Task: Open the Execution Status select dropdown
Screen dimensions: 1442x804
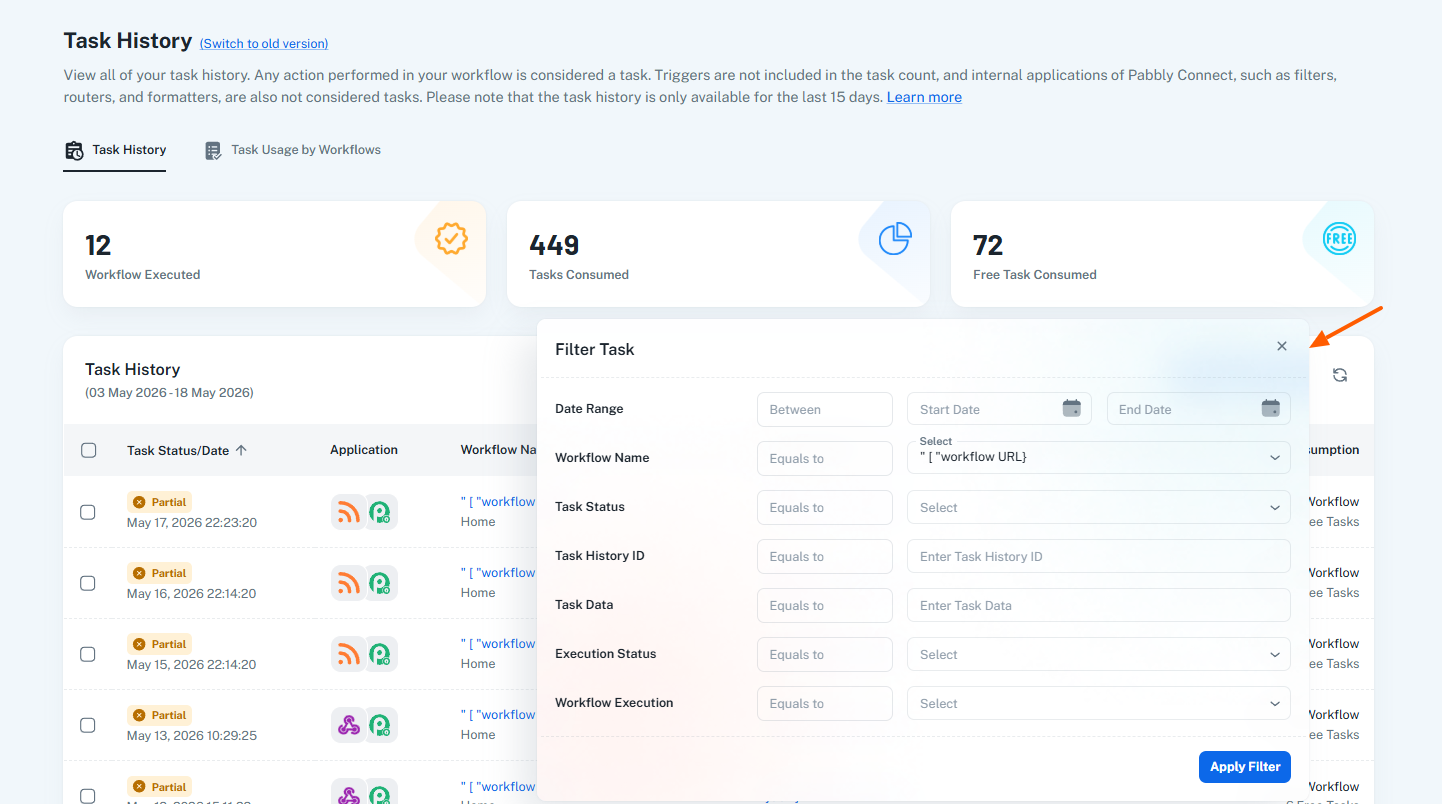Action: [x=1099, y=654]
